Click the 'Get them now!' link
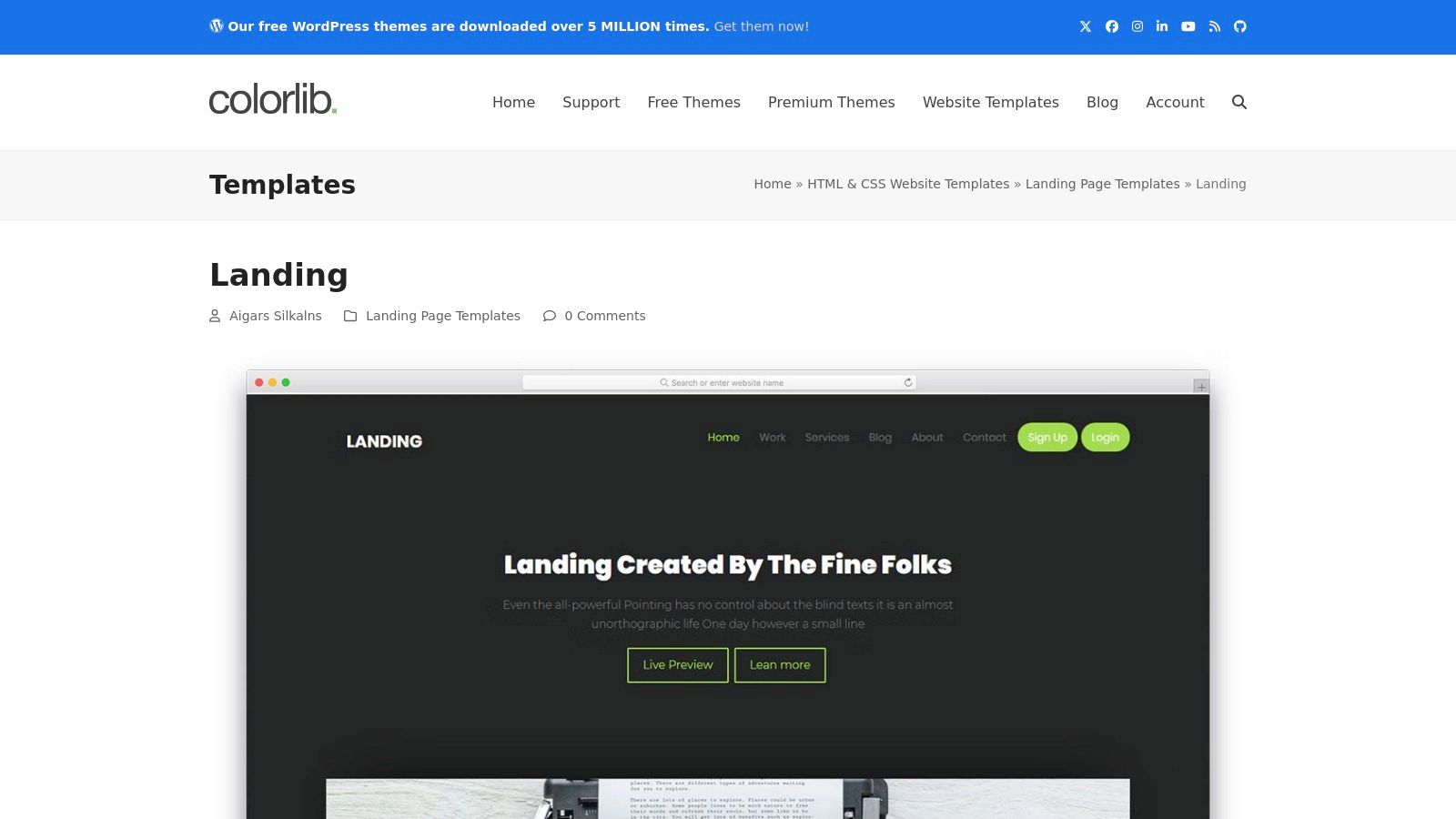Viewport: 1456px width, 819px height. tap(761, 26)
